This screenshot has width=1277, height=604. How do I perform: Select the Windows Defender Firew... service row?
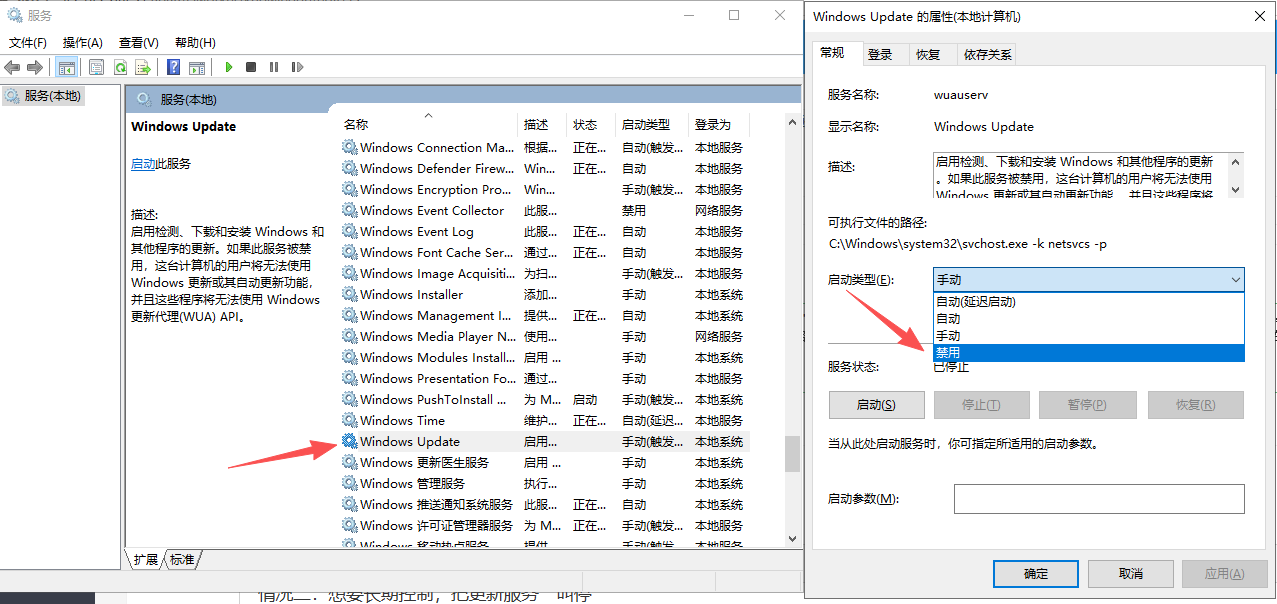tap(545, 168)
